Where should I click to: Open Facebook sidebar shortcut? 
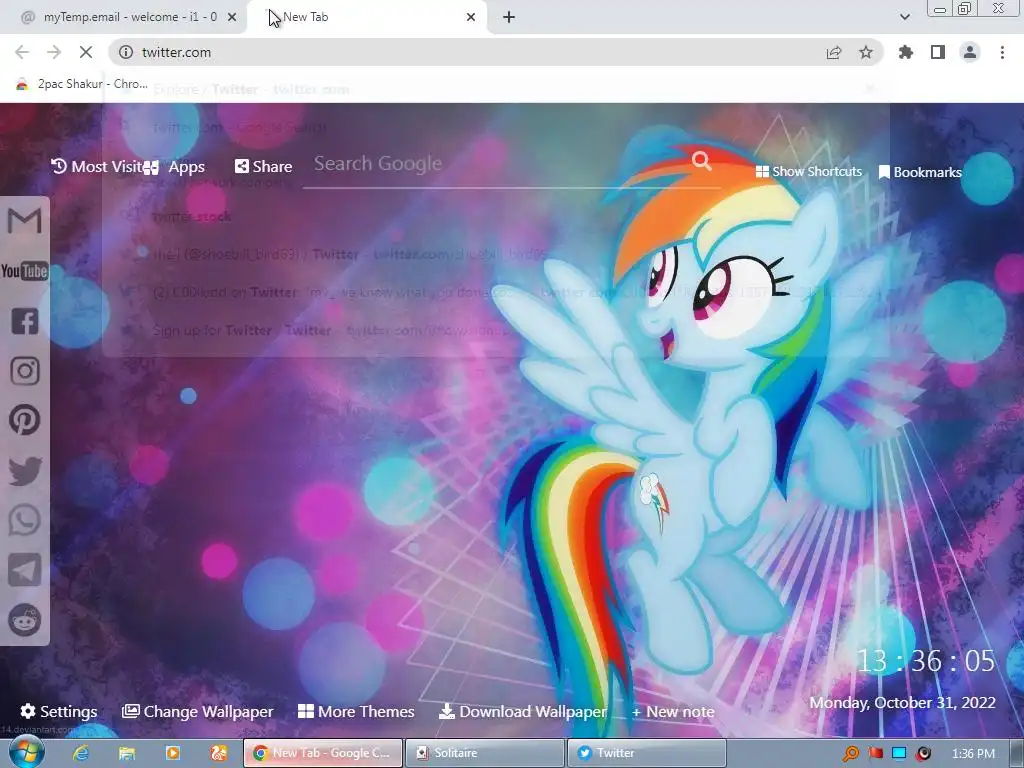point(25,321)
